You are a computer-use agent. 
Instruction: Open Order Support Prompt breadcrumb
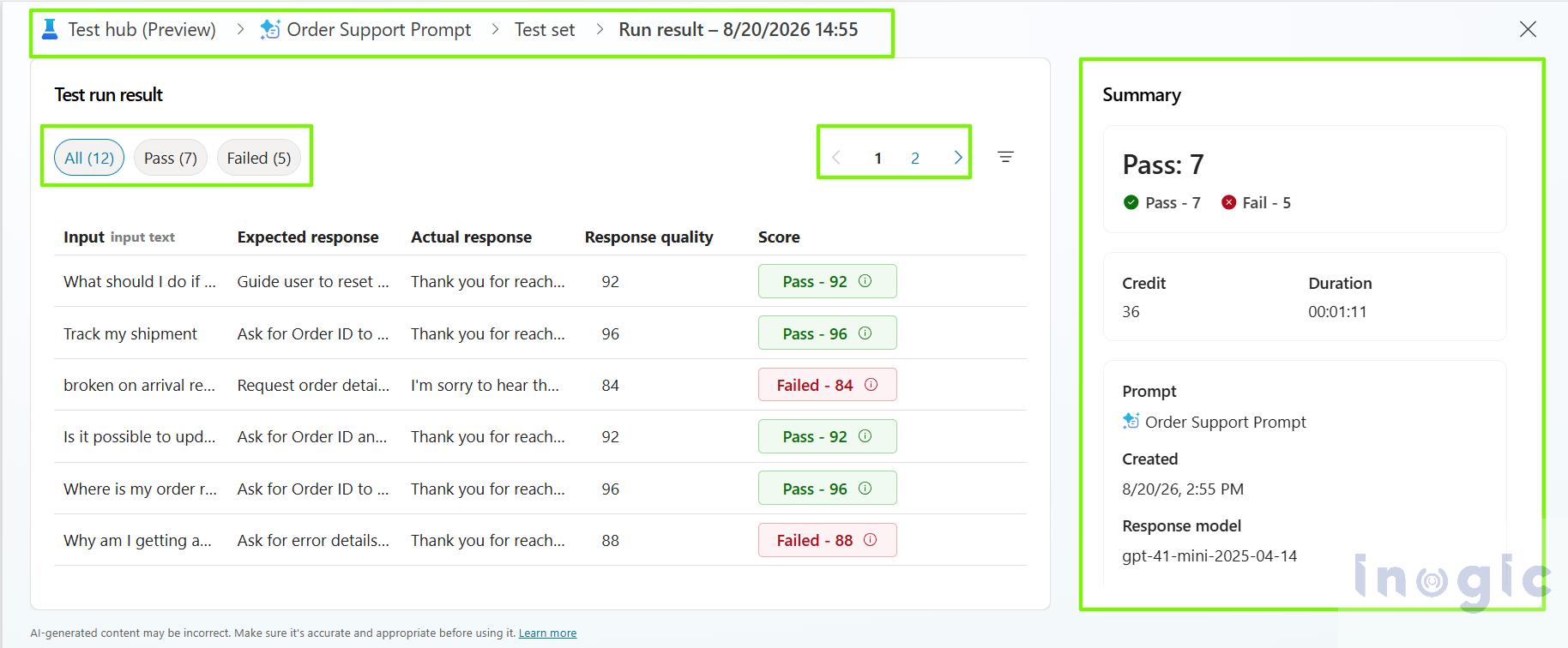pyautogui.click(x=379, y=29)
